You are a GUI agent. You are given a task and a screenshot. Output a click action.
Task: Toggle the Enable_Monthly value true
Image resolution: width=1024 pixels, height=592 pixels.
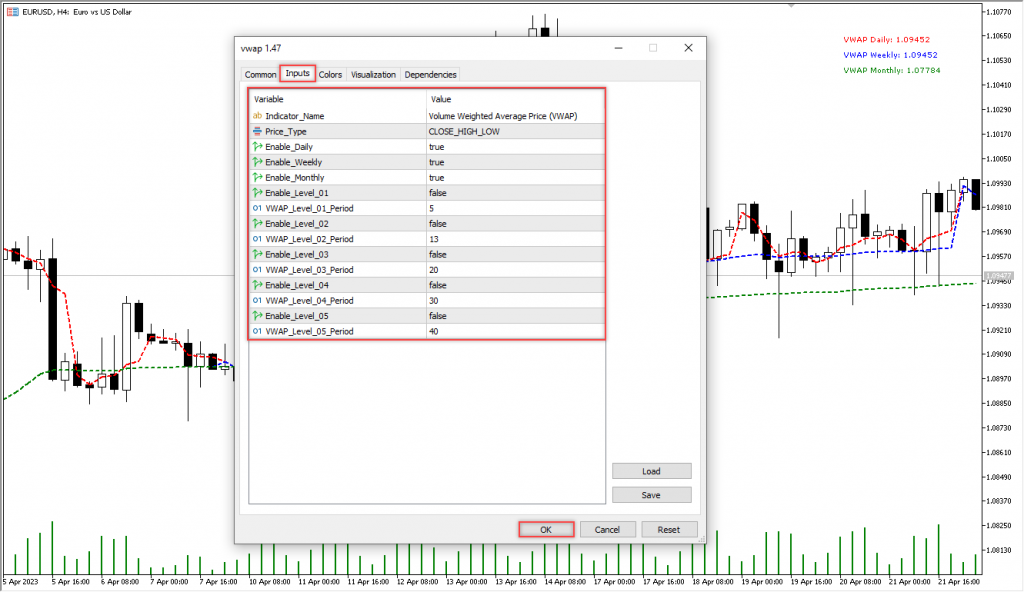(436, 177)
